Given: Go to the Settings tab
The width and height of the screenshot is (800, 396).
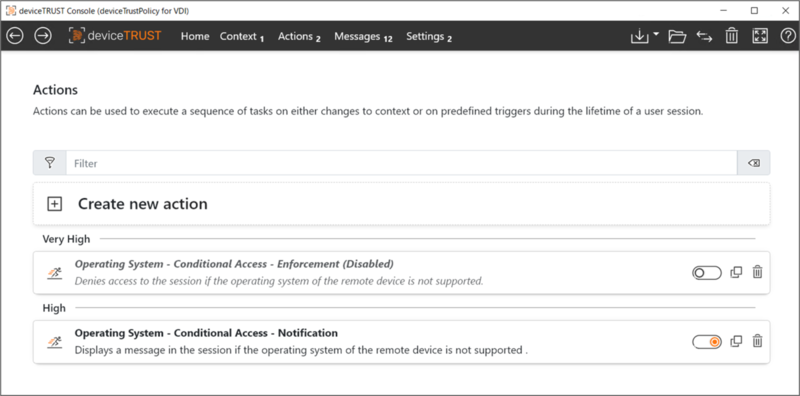Looking at the screenshot, I should (x=429, y=37).
